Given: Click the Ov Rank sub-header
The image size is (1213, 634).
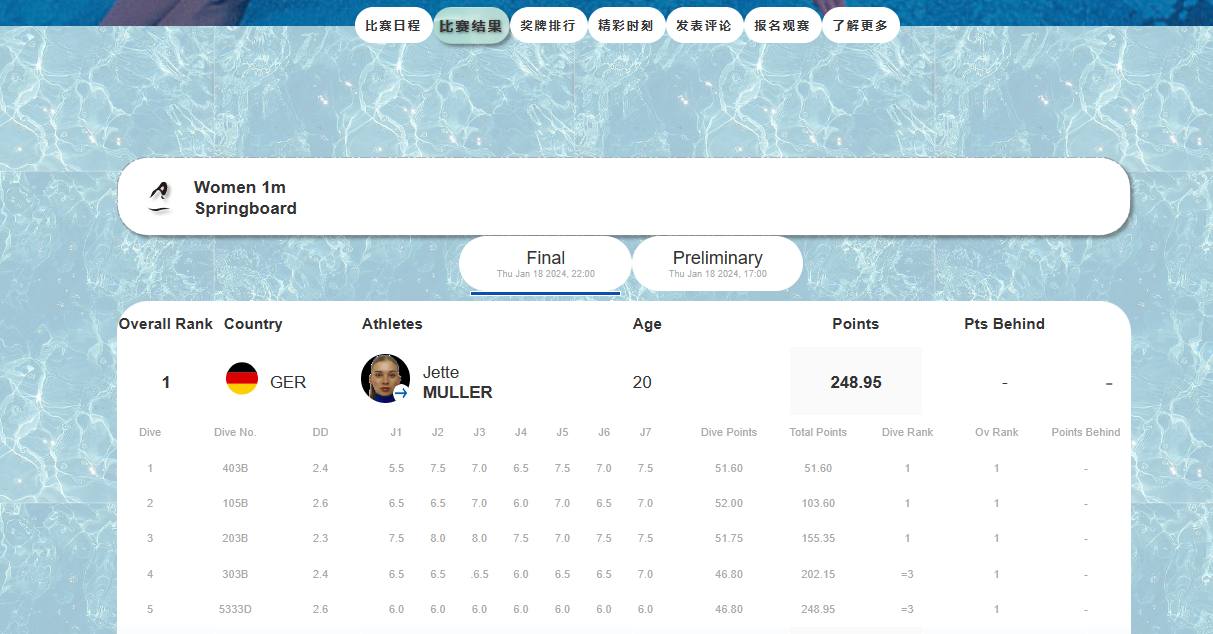Looking at the screenshot, I should (997, 432).
